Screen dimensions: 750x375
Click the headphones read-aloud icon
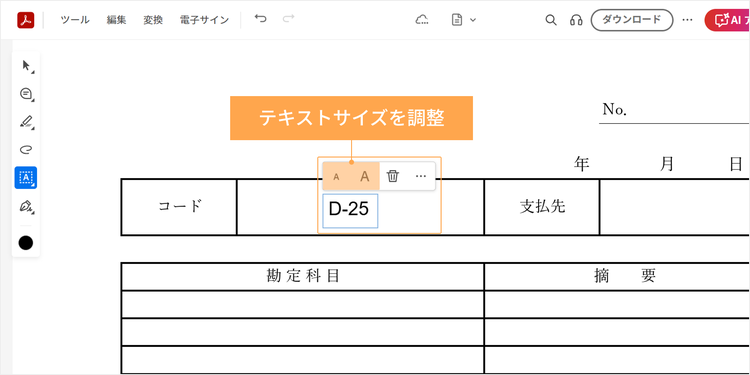576,20
